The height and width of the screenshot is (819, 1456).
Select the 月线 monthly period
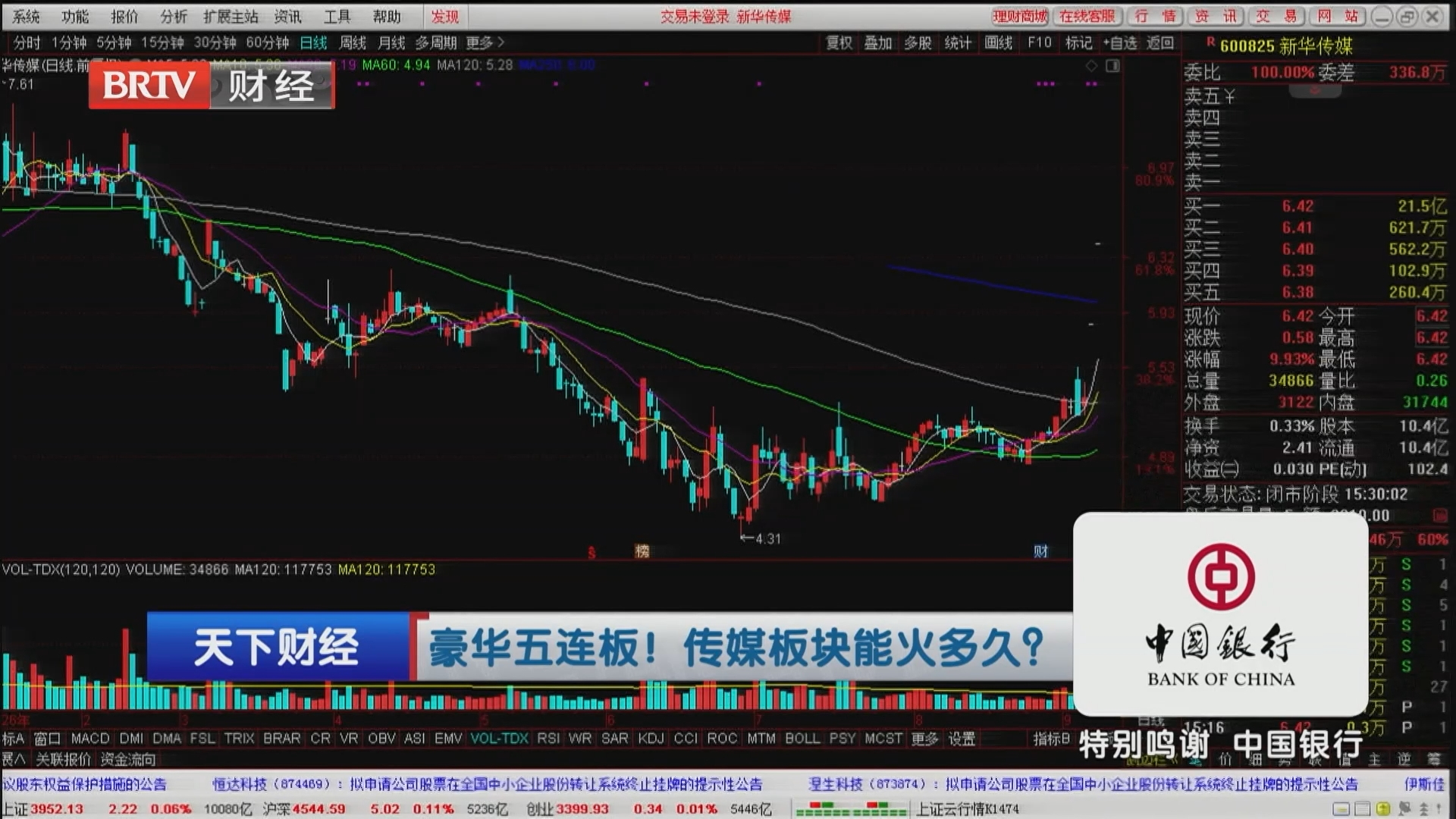tap(392, 43)
